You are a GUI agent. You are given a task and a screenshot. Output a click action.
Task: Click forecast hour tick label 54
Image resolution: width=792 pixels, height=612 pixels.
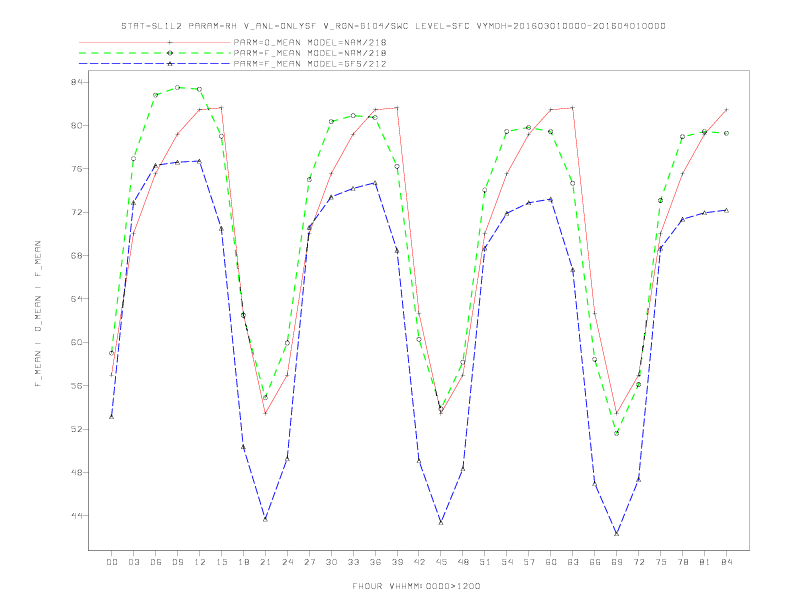tap(507, 562)
